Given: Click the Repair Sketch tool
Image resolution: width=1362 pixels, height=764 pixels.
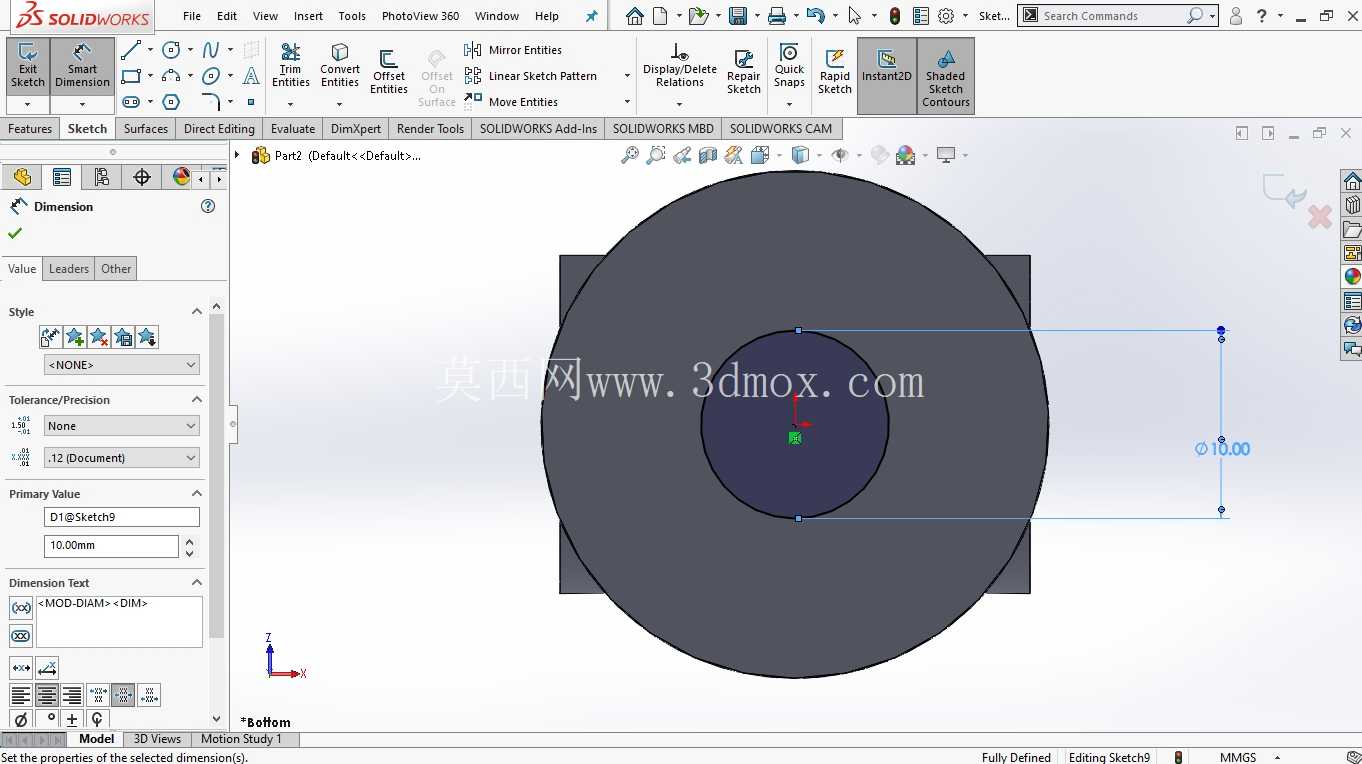Looking at the screenshot, I should (x=744, y=72).
